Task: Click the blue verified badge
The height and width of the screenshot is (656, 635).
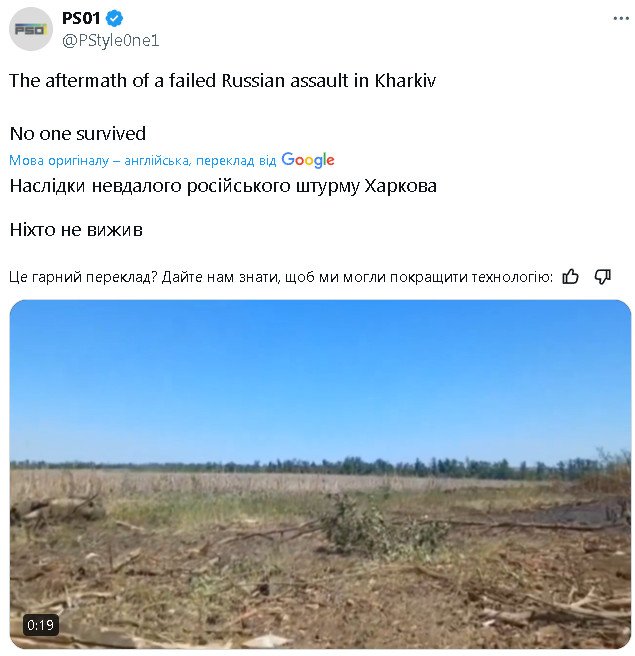Action: [x=115, y=18]
